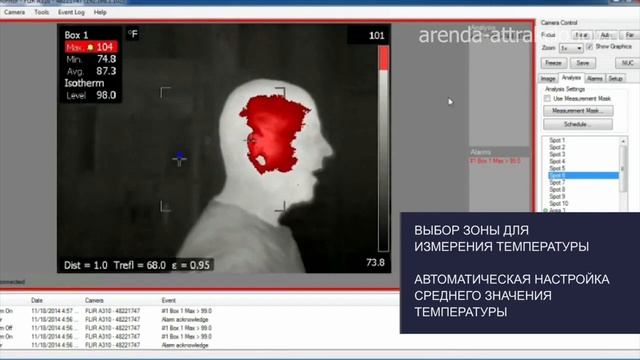The image size is (640, 360).
Task: Click the red alarm entry in Alarms panel
Action: pyautogui.click(x=495, y=161)
